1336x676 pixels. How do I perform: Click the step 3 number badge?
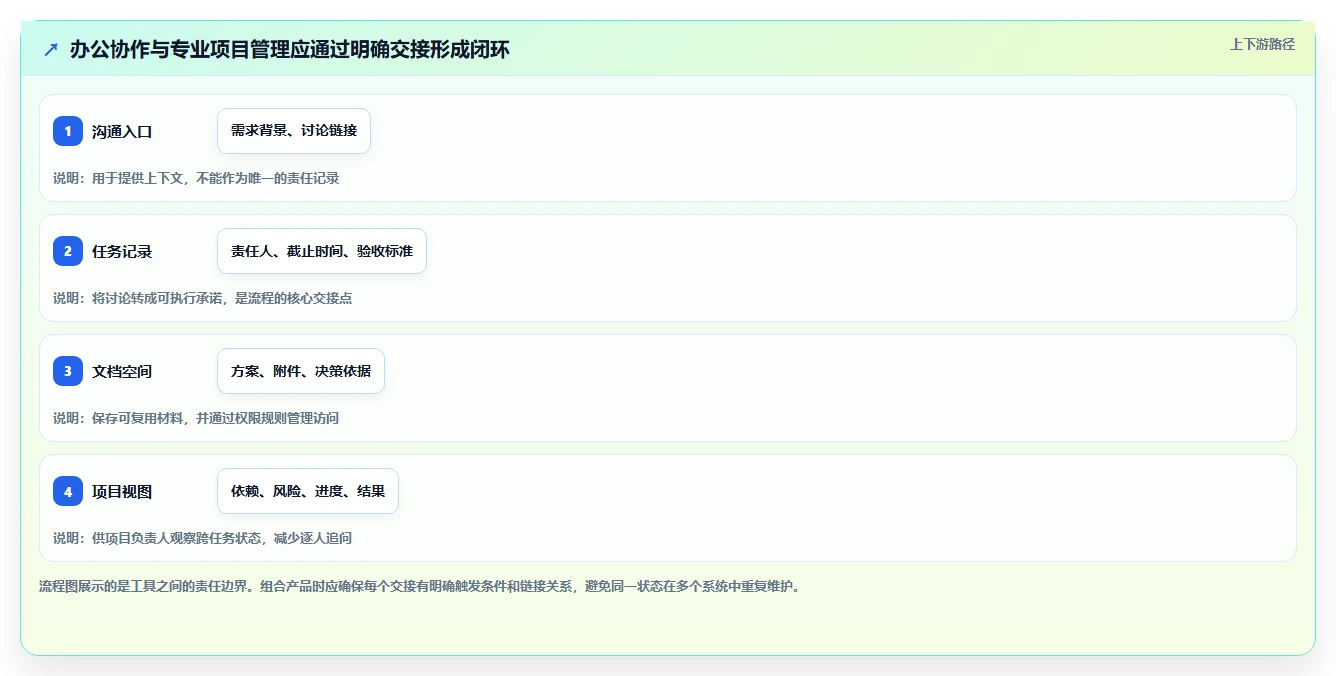tap(68, 371)
